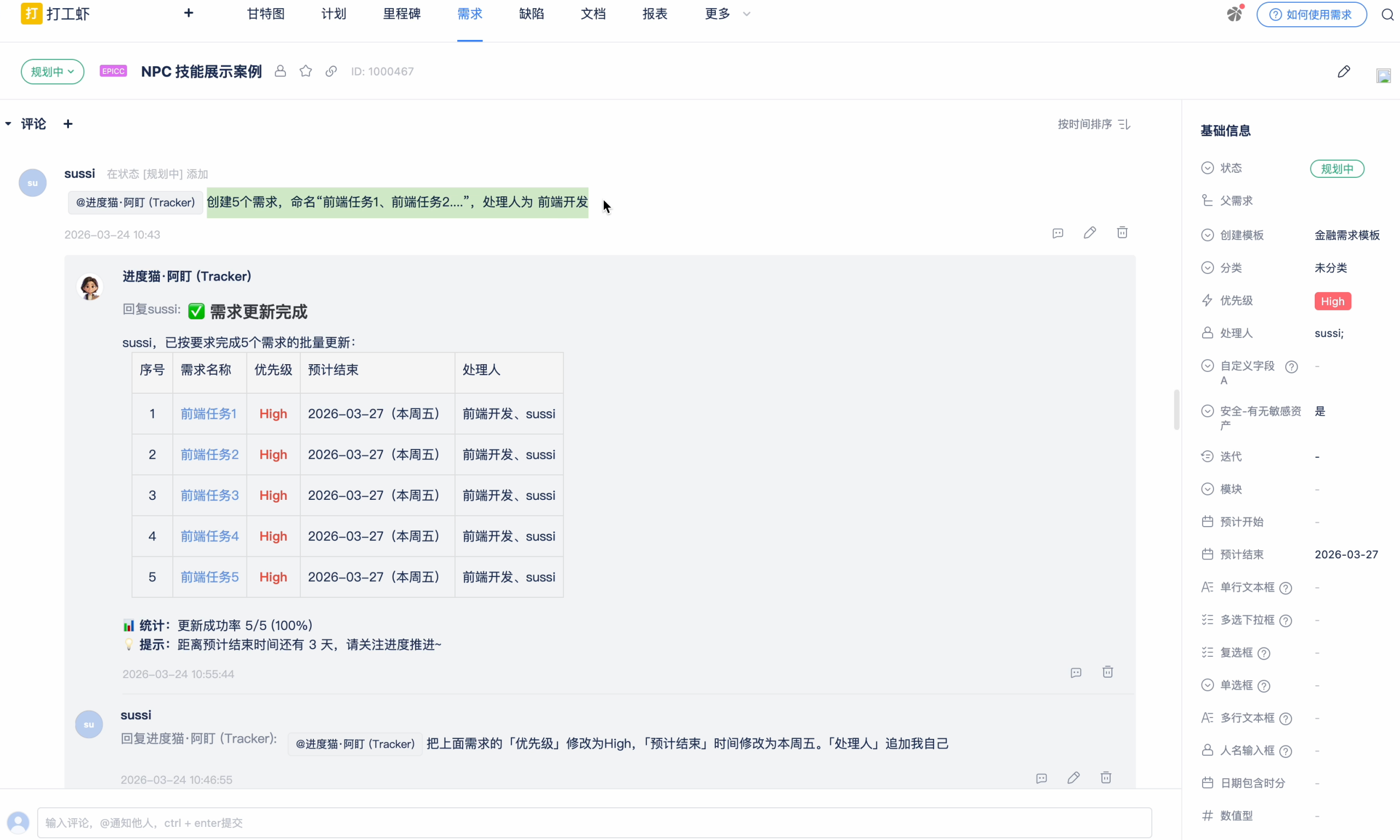Viewport: 1400px width, 840px height.
Task: Open the 前端任务3 requirement link
Action: [x=209, y=495]
